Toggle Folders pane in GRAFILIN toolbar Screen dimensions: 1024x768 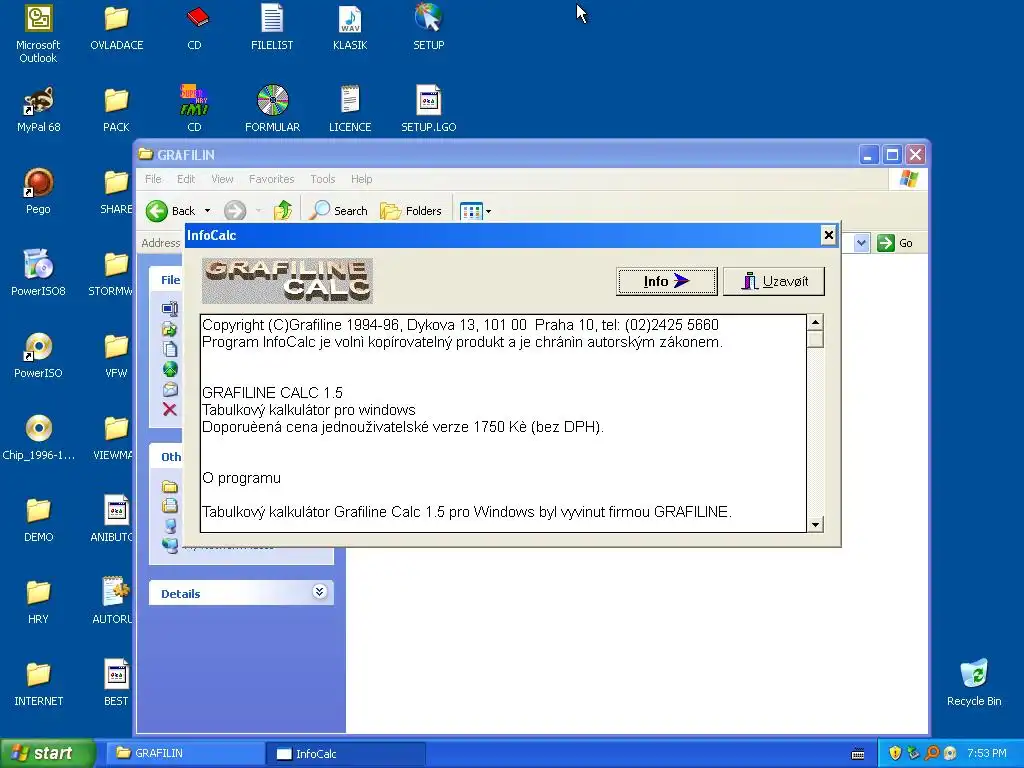coord(411,211)
